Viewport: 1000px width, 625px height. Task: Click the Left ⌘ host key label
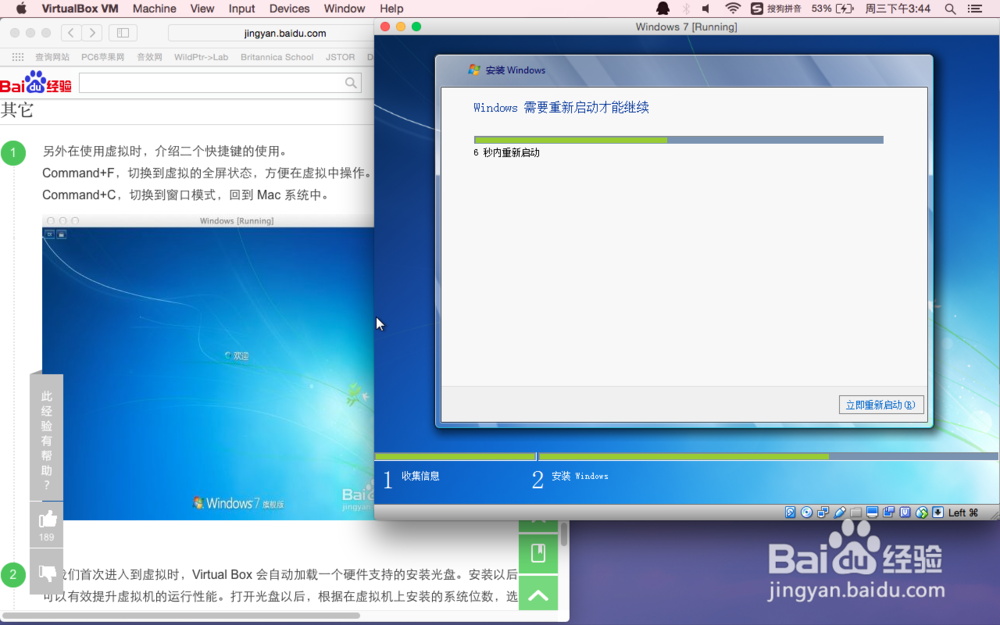tap(963, 513)
